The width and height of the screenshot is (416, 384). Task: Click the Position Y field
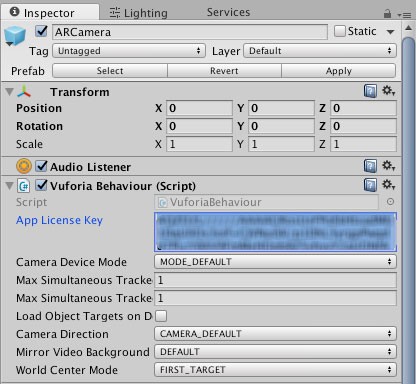click(x=281, y=108)
